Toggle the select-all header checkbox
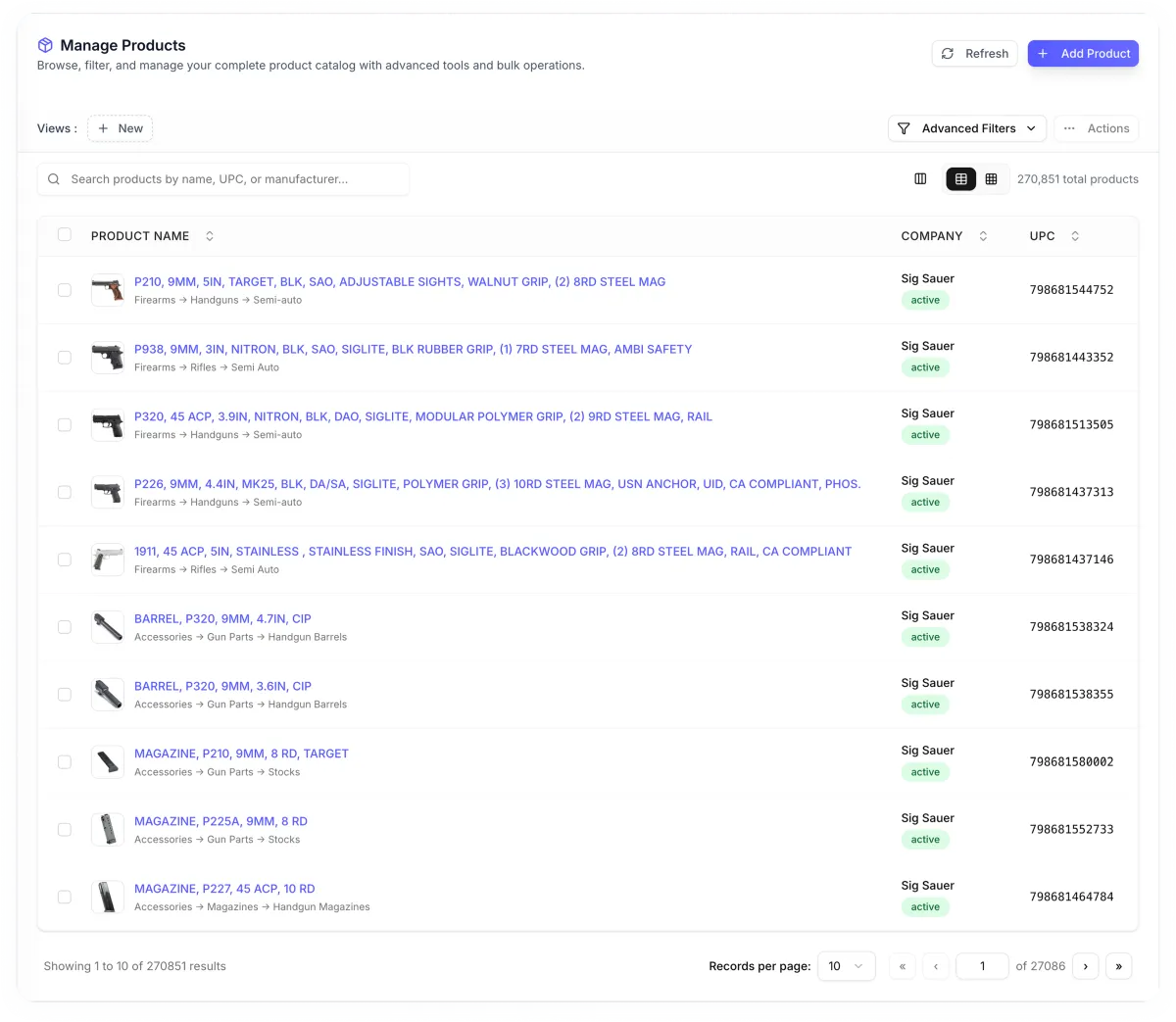This screenshot has width=1176, height=1022. click(65, 234)
